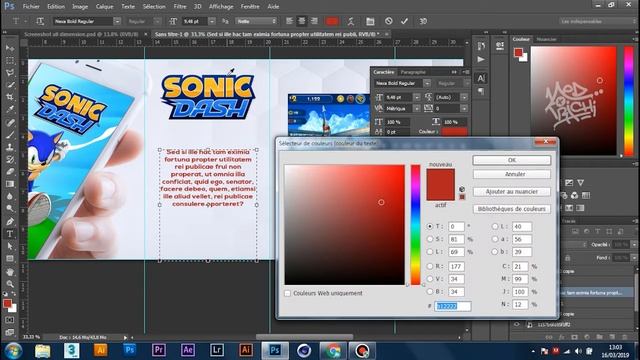The image size is (640, 360).
Task: Select the Brush tool
Action: click(10, 135)
